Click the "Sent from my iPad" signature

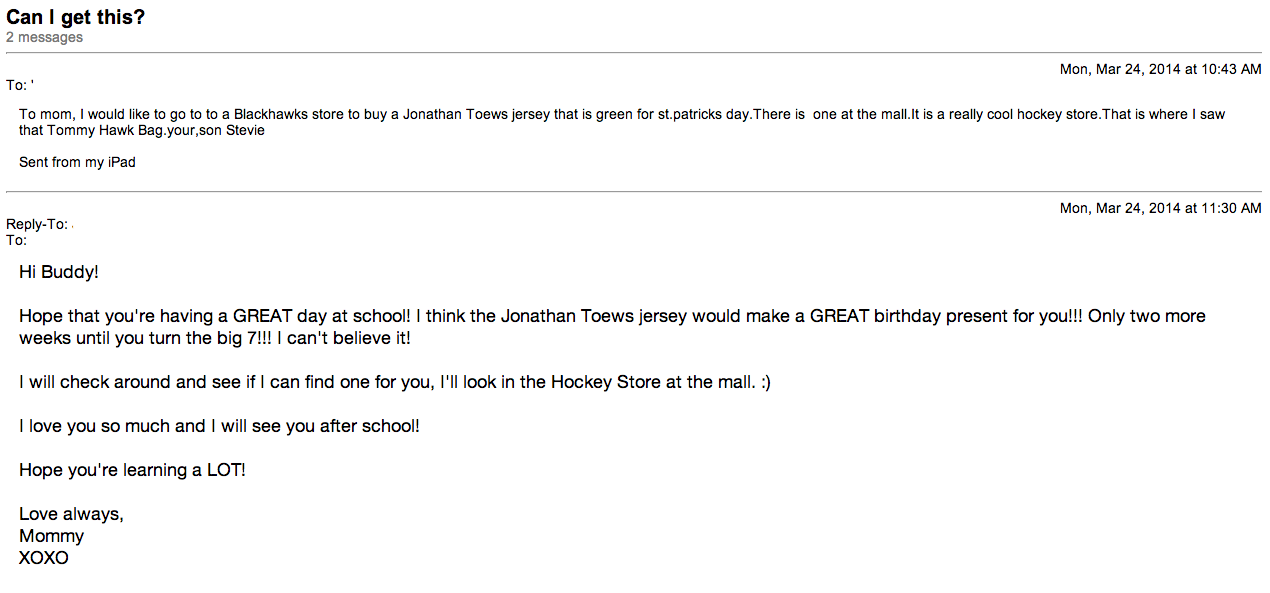pos(77,162)
